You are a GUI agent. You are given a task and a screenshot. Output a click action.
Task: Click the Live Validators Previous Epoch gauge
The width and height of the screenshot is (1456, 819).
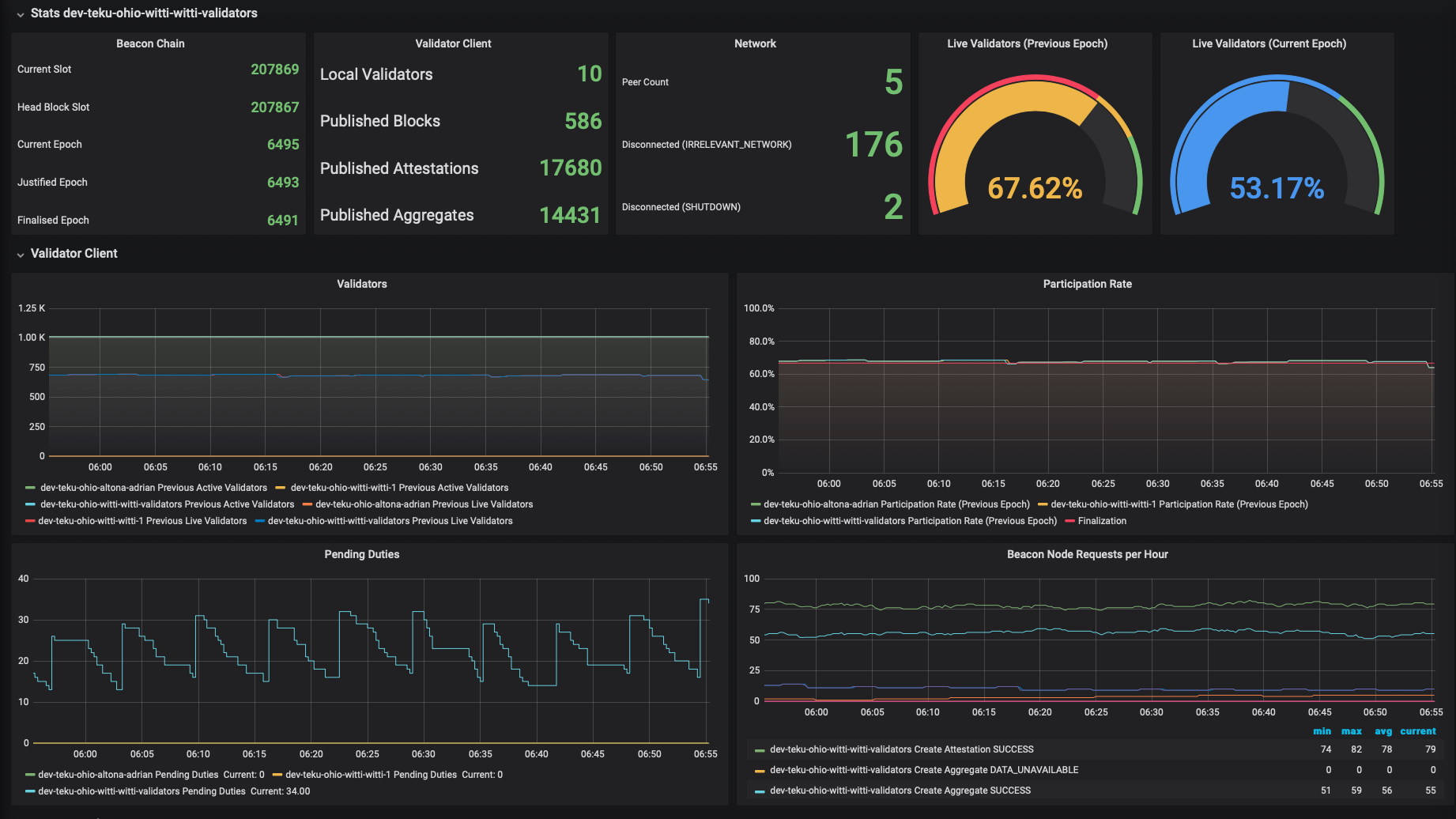tap(1035, 146)
